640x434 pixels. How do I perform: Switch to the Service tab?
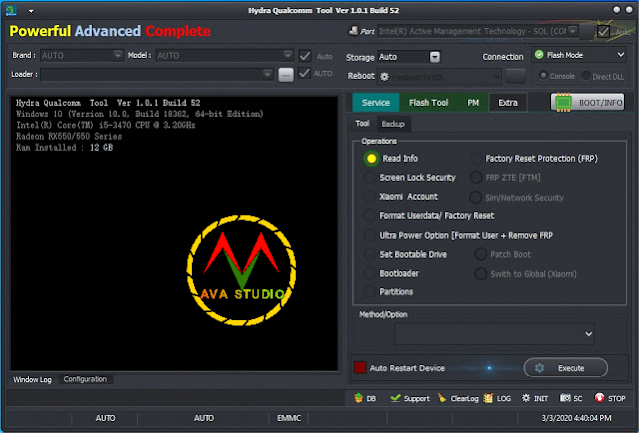coord(376,102)
